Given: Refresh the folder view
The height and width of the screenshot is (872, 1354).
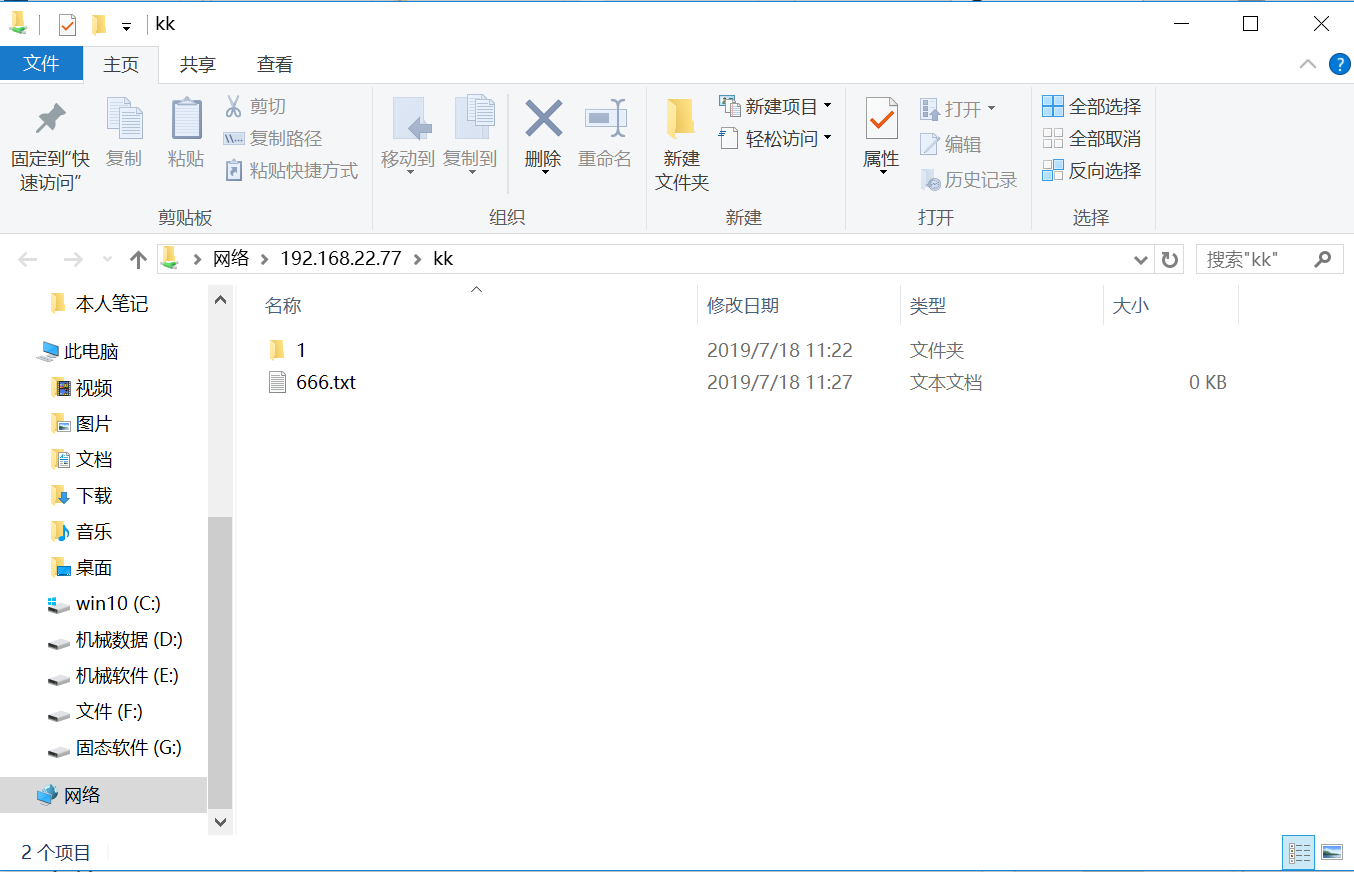Looking at the screenshot, I should coord(1169,259).
